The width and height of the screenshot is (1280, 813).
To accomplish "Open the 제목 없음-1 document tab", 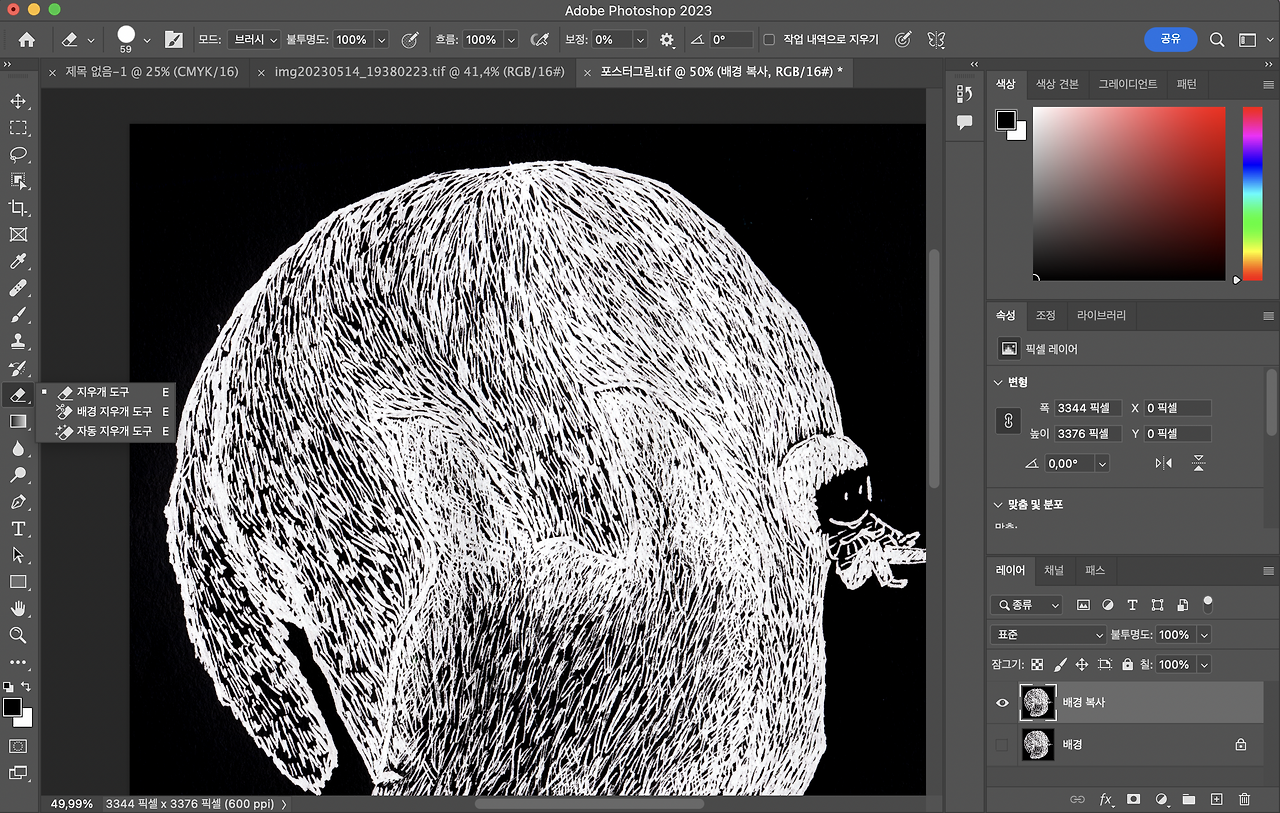I will click(x=151, y=72).
